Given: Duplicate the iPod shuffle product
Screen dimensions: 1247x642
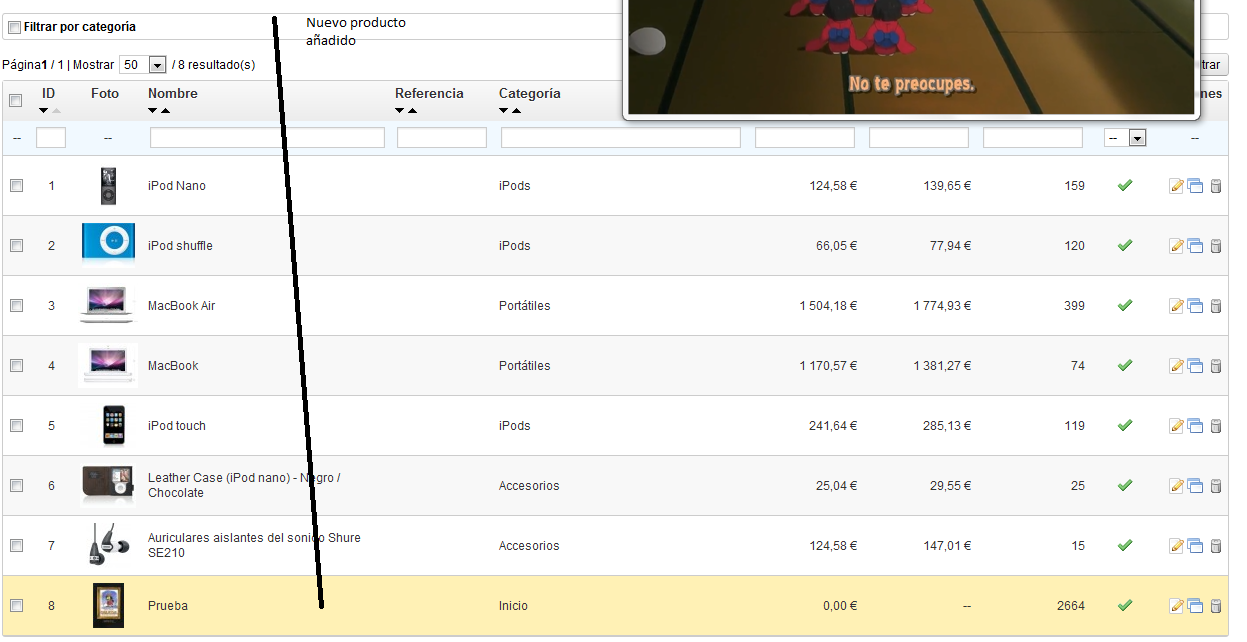Looking at the screenshot, I should pyautogui.click(x=1195, y=246).
